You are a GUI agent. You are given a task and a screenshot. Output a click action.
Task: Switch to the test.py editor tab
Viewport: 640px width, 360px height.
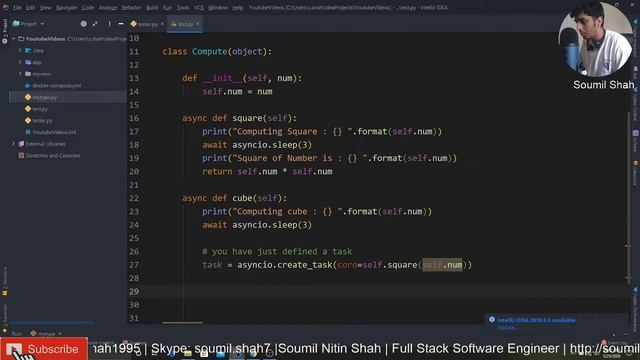(x=184, y=24)
